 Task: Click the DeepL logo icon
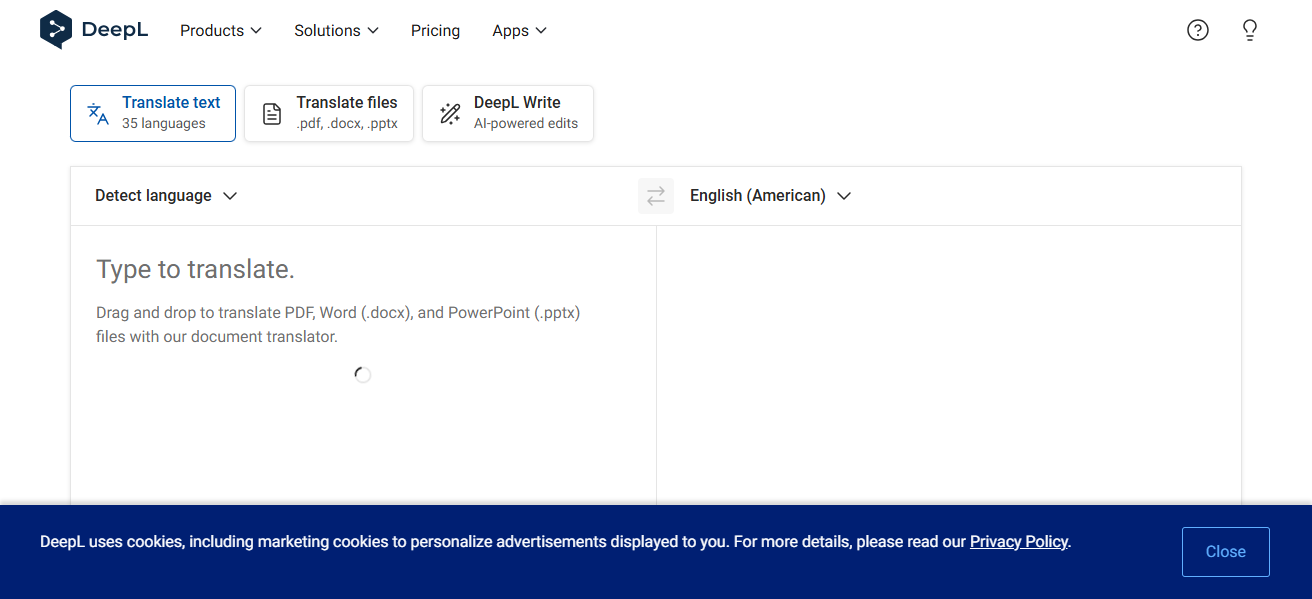pos(56,30)
